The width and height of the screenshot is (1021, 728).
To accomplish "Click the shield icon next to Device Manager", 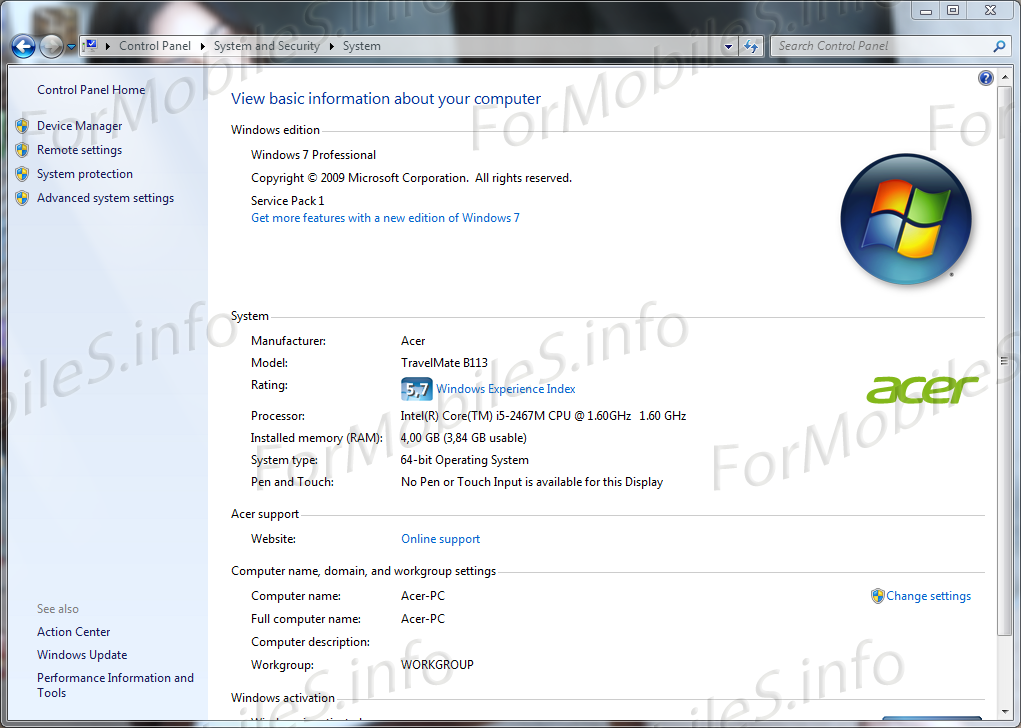I will click(22, 126).
